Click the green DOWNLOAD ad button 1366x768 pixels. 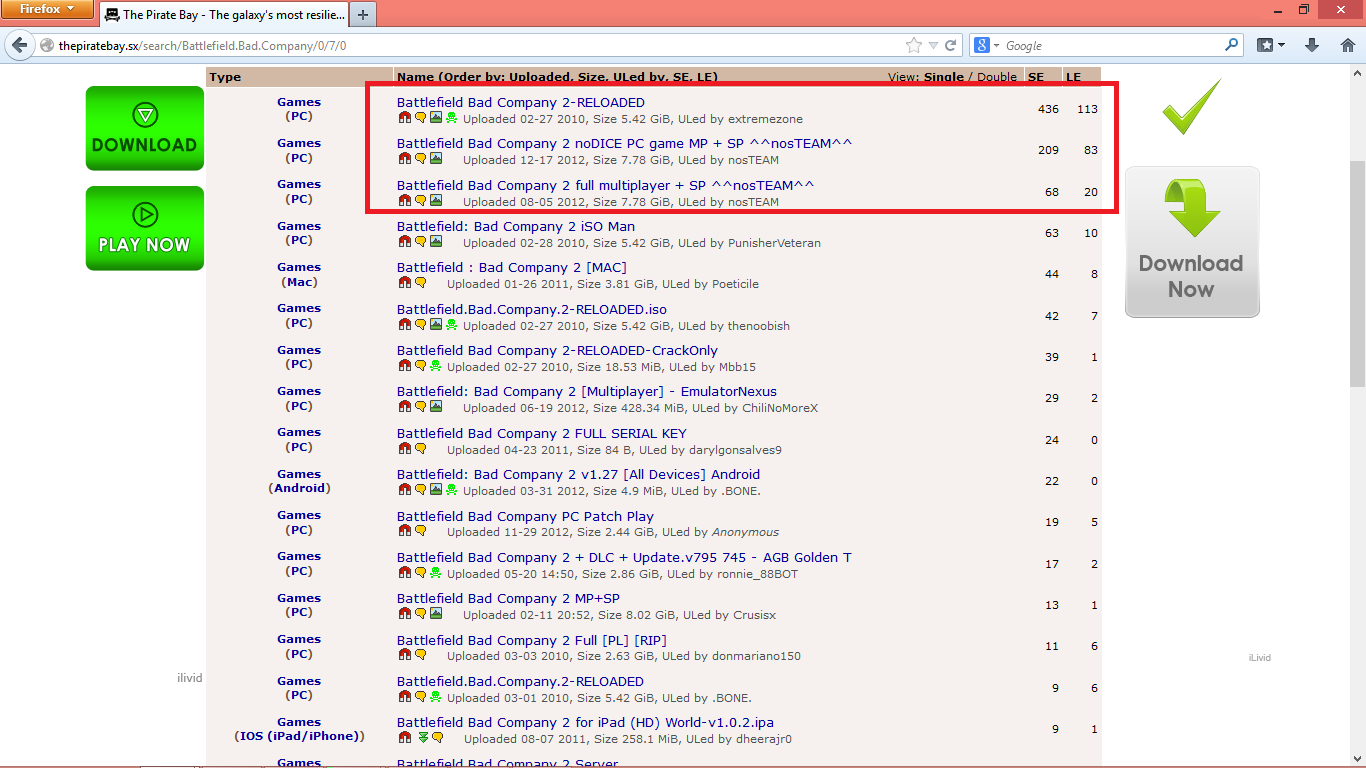point(145,128)
